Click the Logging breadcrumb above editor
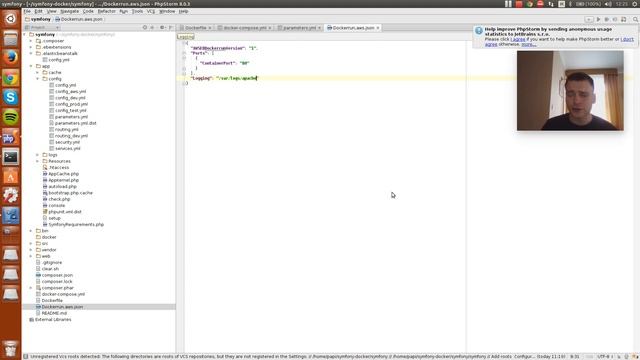This screenshot has width=640, height=360. pyautogui.click(x=185, y=37)
